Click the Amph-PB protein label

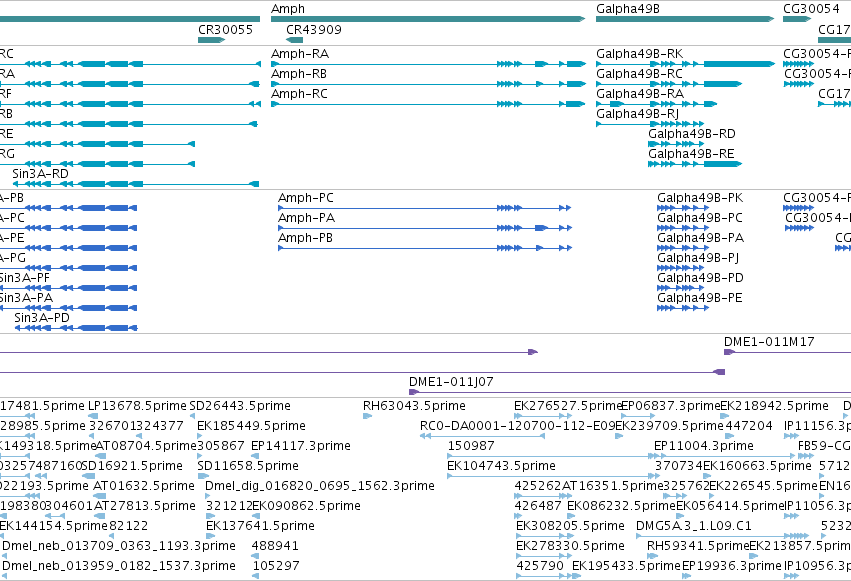pos(305,238)
